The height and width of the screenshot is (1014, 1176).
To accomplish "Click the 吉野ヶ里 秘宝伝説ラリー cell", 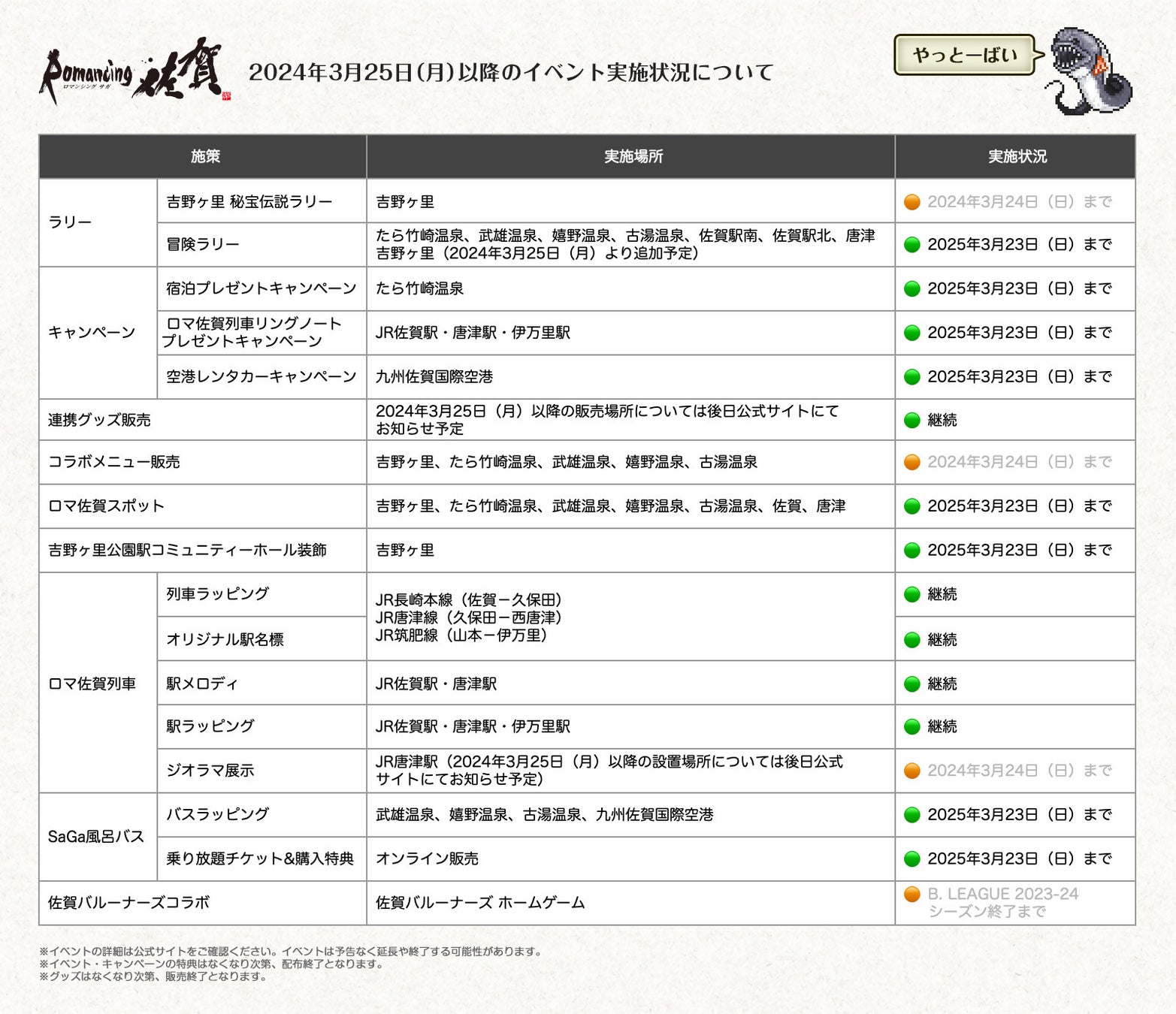I will point(262,201).
